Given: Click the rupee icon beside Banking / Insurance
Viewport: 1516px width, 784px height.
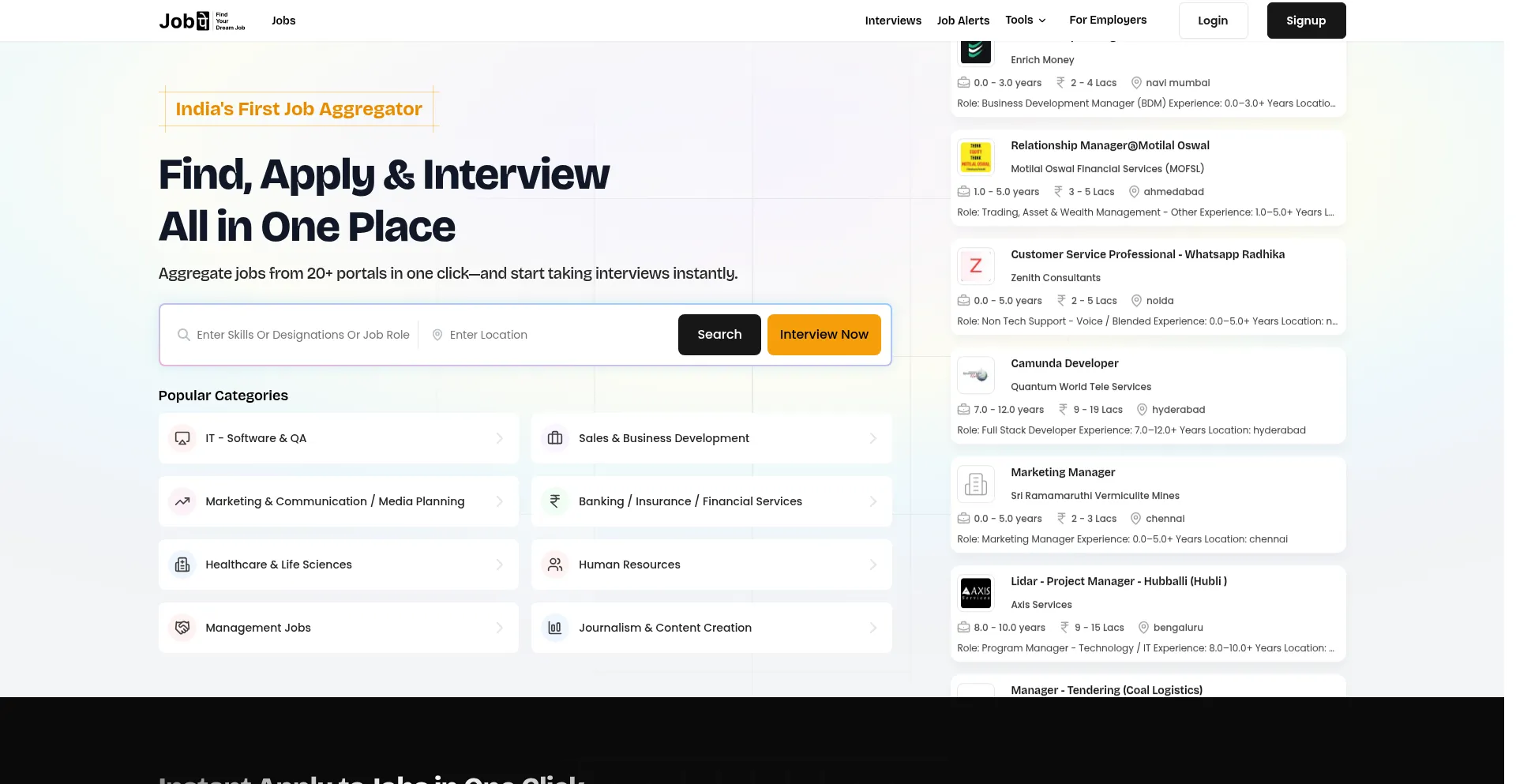Looking at the screenshot, I should (555, 501).
